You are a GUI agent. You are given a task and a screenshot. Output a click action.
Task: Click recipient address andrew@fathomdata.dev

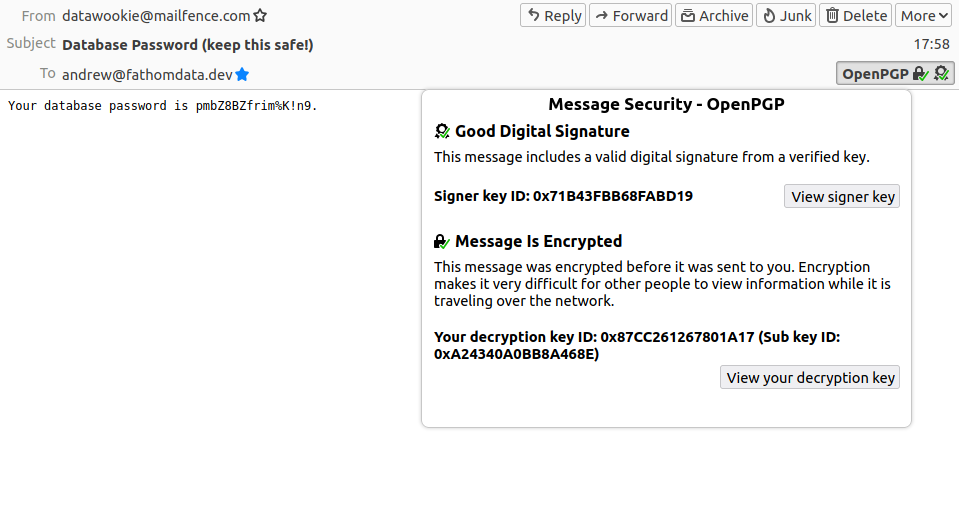(146, 74)
